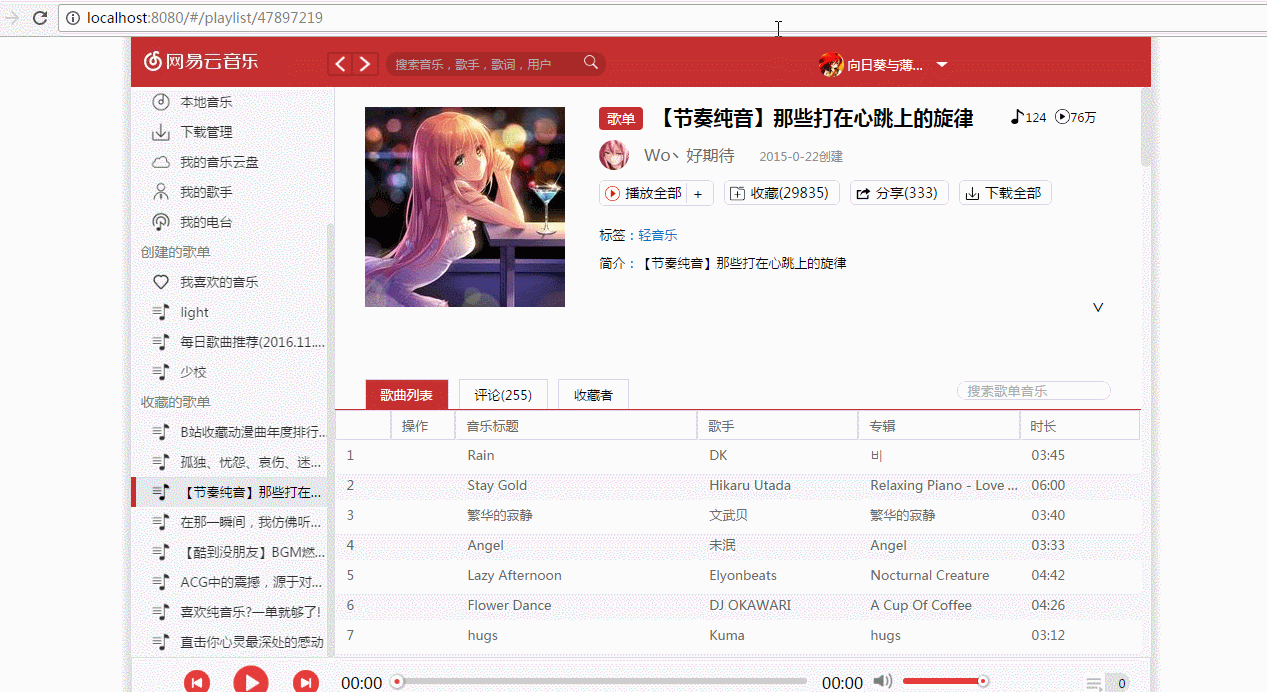Click the search magnifier icon

click(590, 62)
